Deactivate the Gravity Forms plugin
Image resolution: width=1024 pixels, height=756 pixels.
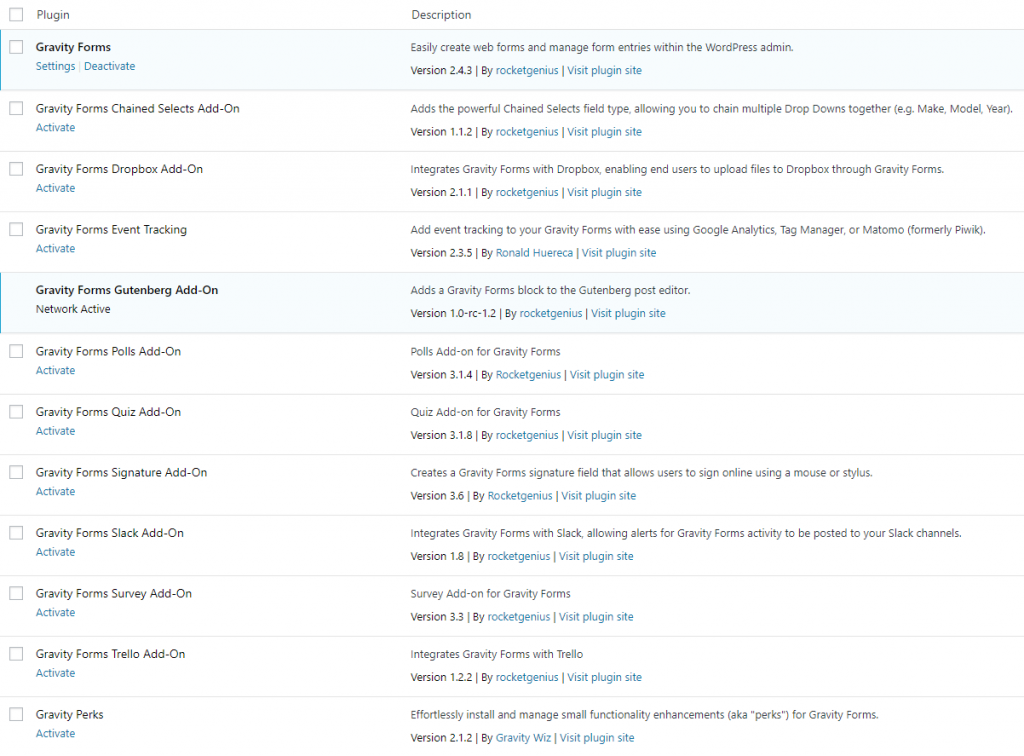[109, 66]
